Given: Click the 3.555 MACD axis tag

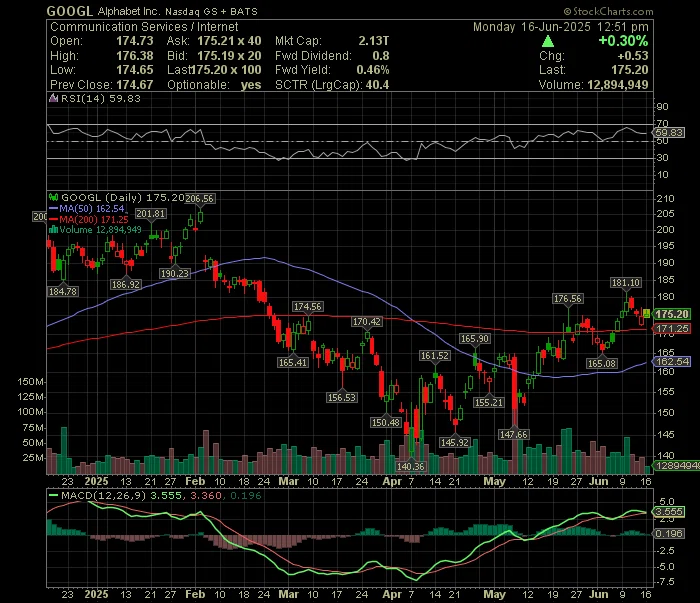Looking at the screenshot, I should (668, 512).
